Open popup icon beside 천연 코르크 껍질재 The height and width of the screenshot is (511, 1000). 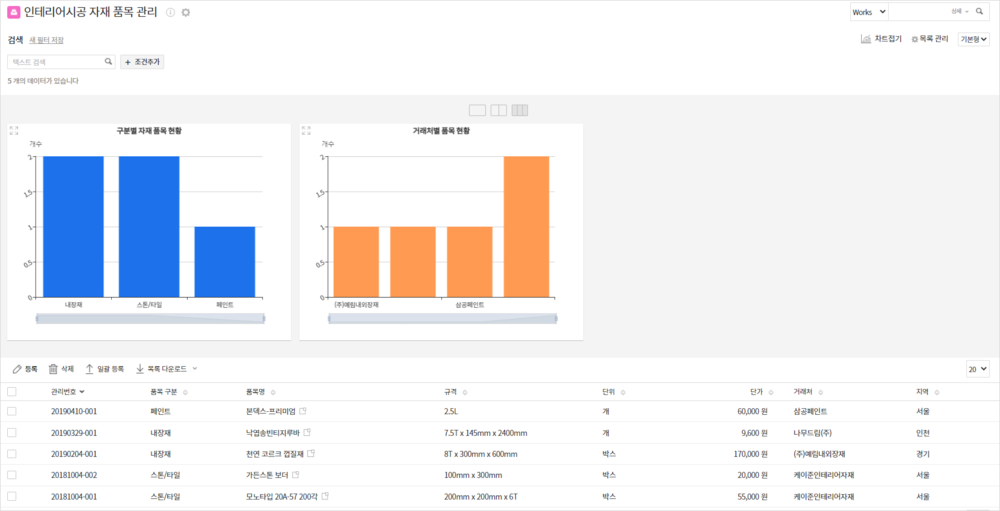[311, 454]
